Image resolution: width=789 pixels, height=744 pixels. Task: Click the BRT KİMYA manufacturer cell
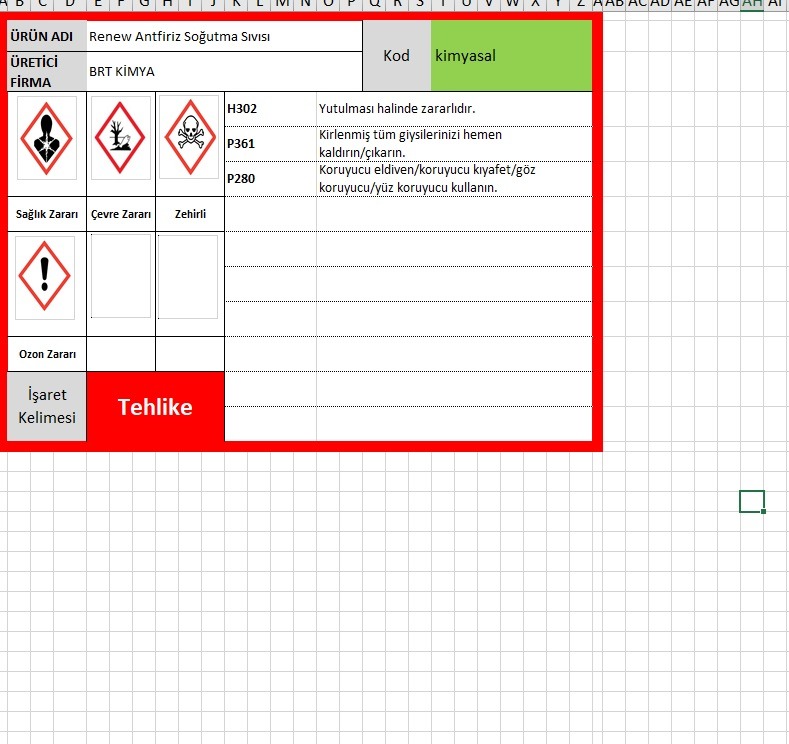coord(224,71)
